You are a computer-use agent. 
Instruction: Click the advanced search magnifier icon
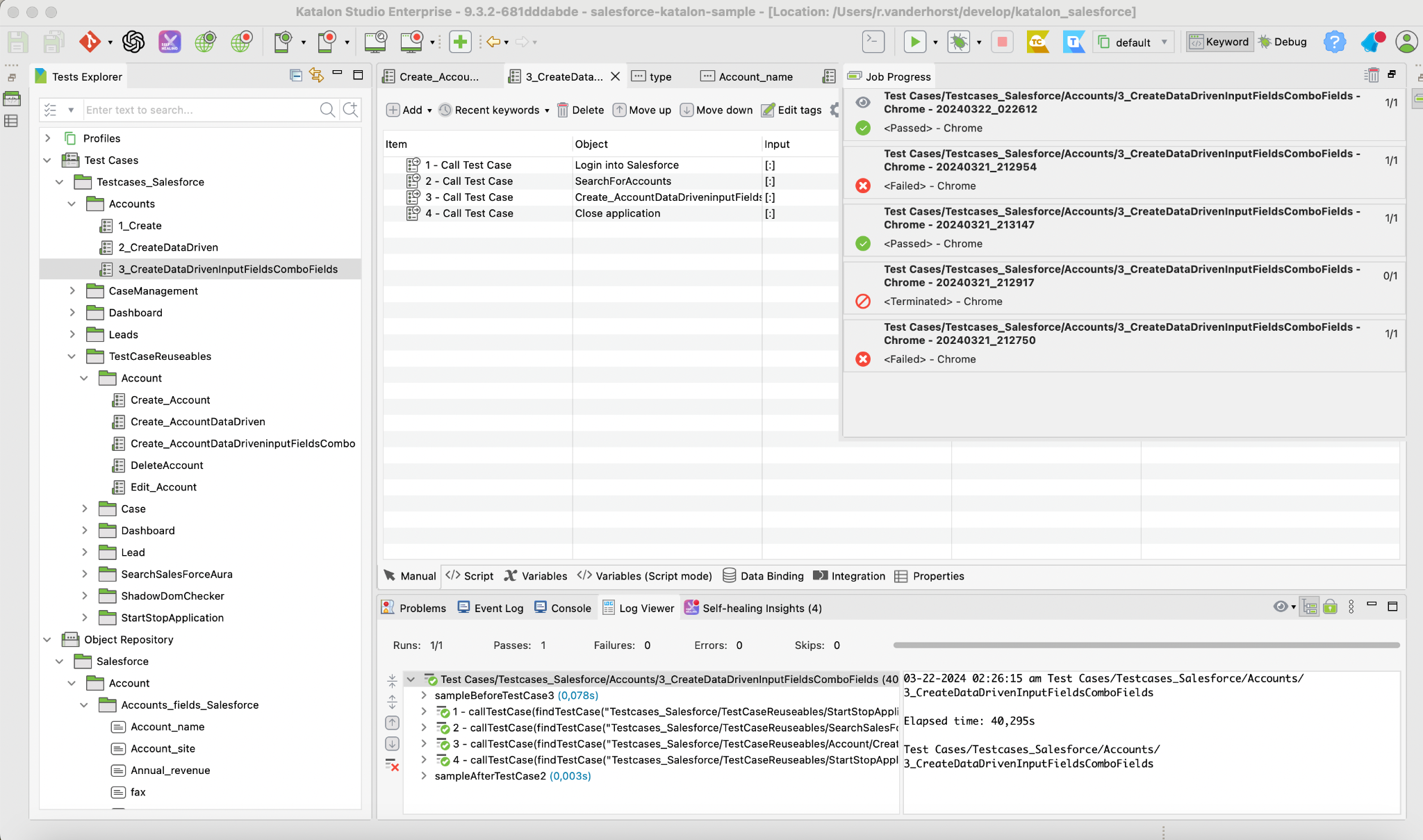[x=351, y=109]
